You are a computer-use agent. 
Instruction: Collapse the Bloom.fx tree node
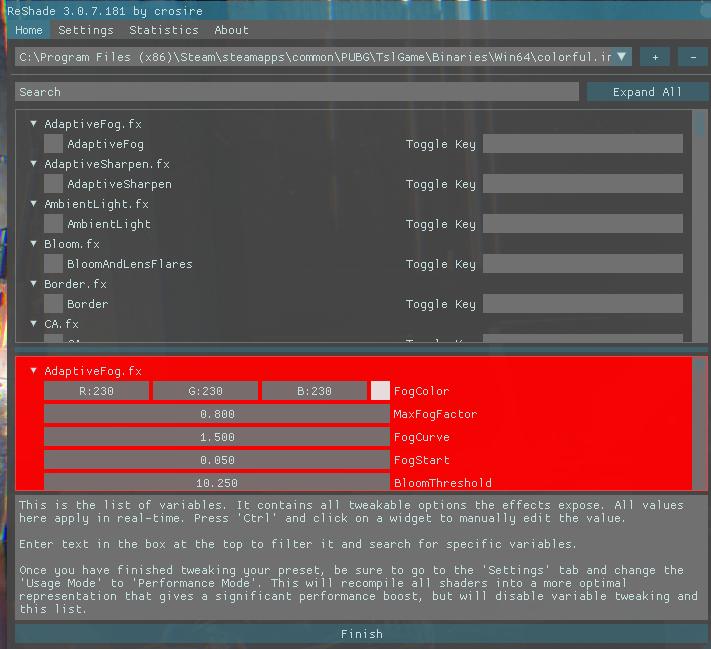[x=34, y=244]
